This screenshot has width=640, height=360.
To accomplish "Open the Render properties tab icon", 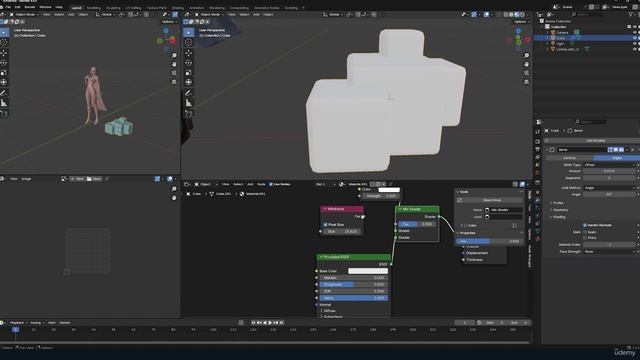I will tap(538, 142).
